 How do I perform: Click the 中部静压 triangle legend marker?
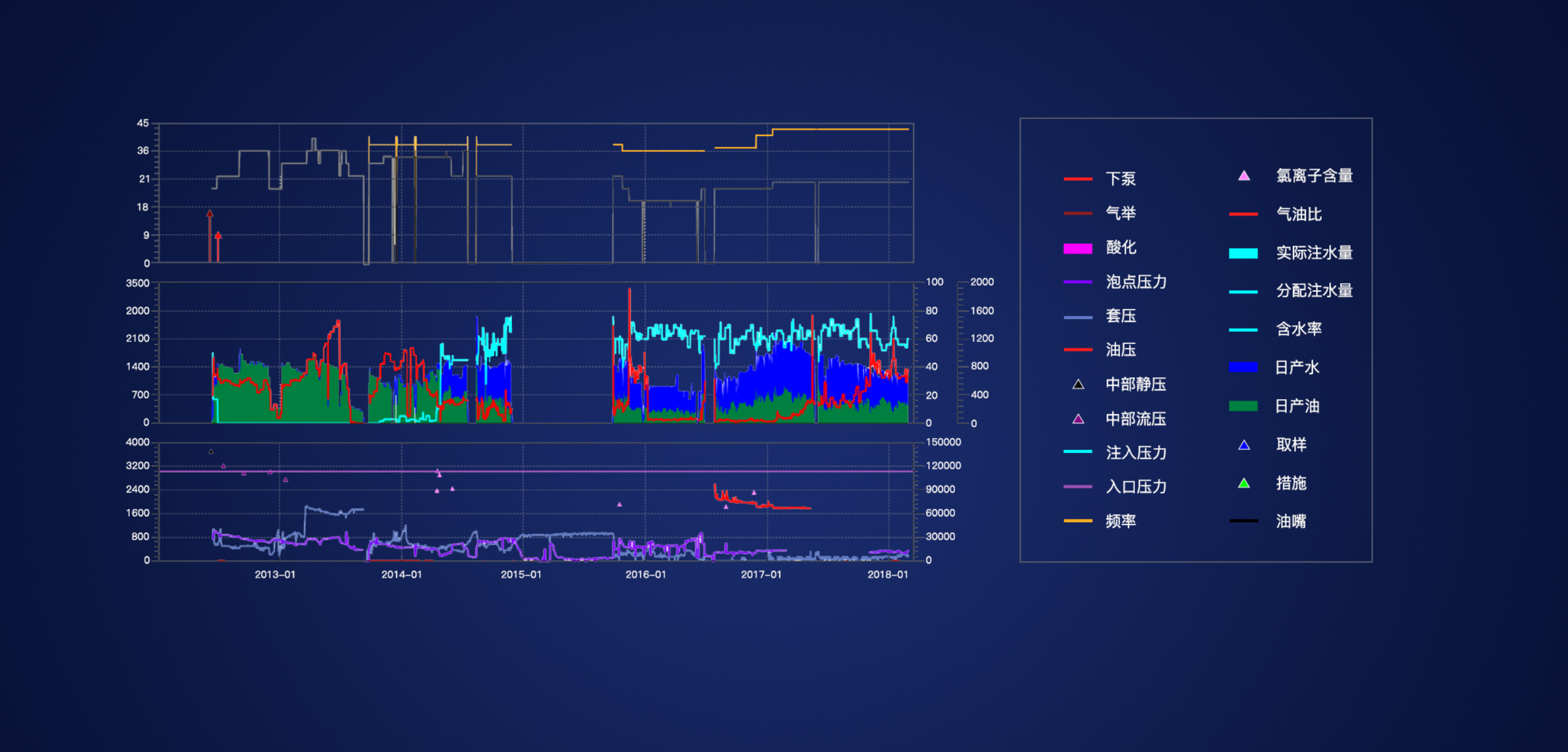[1078, 384]
